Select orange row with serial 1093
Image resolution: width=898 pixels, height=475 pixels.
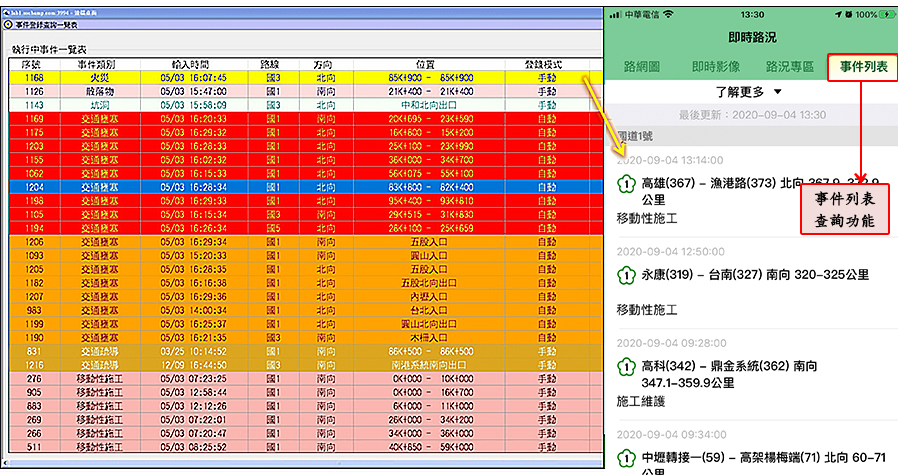click(304, 256)
